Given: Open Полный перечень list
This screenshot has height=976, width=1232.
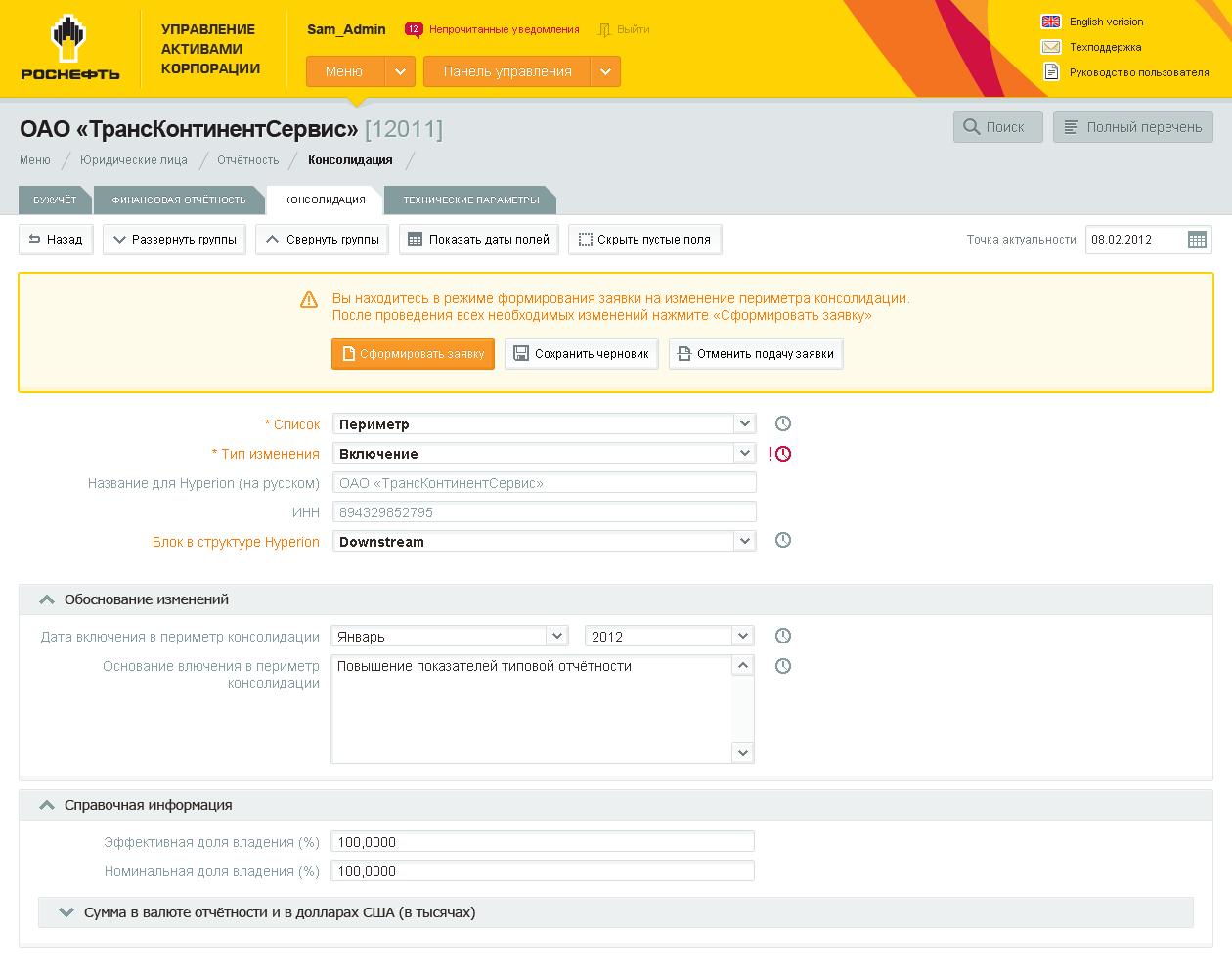Looking at the screenshot, I should [x=1133, y=127].
